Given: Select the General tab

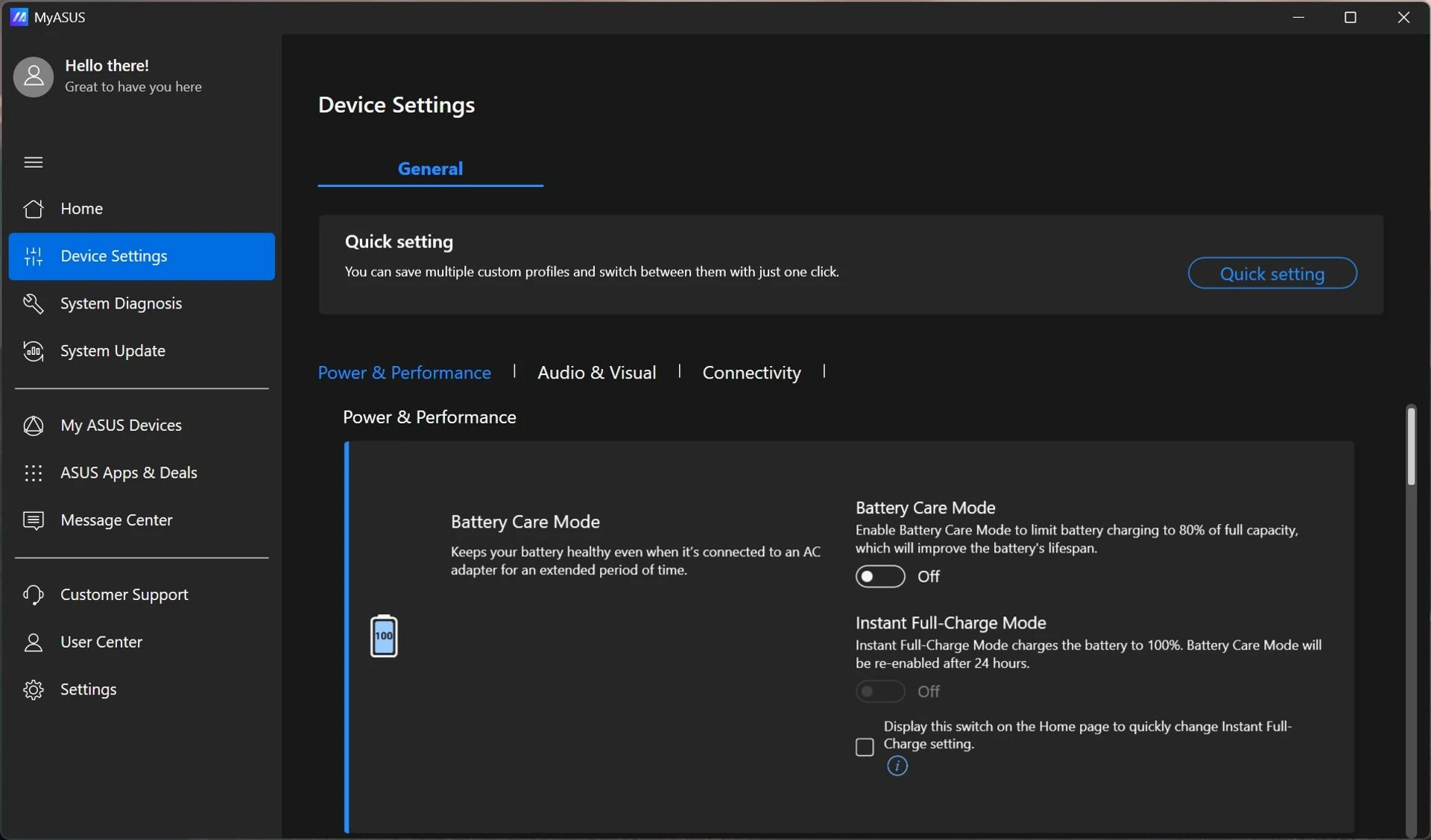Looking at the screenshot, I should tap(430, 168).
